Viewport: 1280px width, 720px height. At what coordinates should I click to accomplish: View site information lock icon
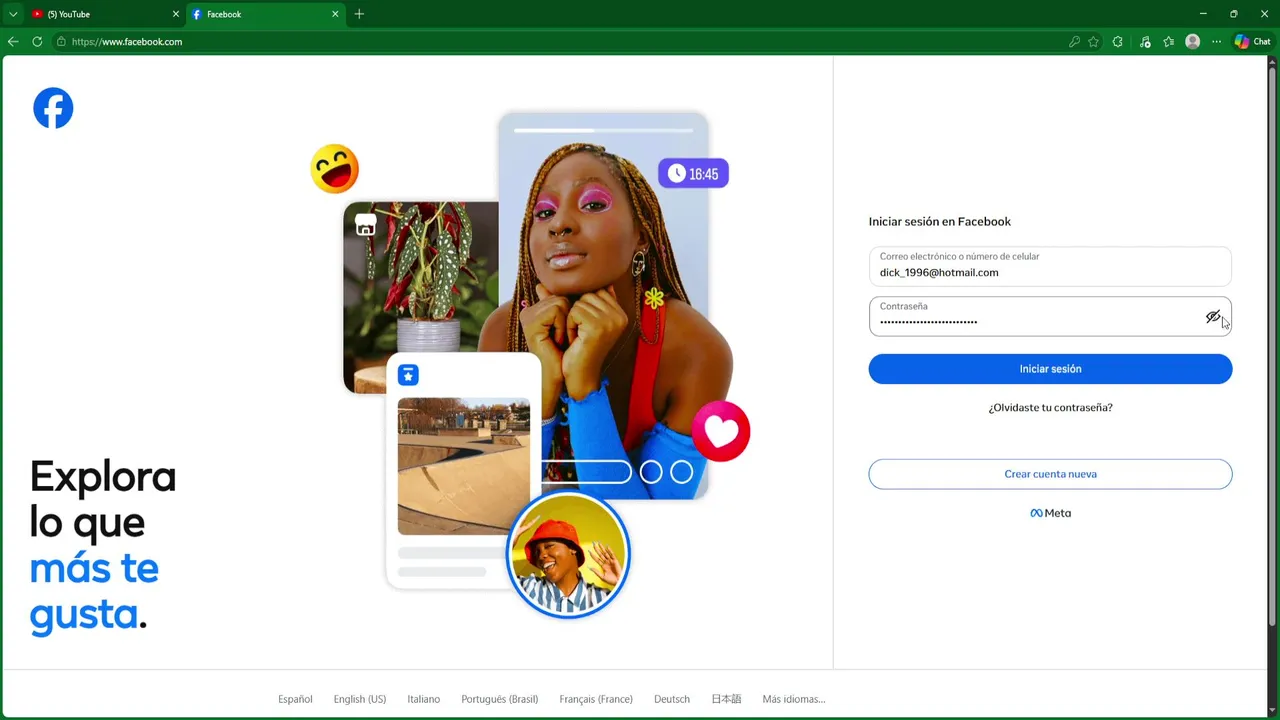click(x=61, y=42)
